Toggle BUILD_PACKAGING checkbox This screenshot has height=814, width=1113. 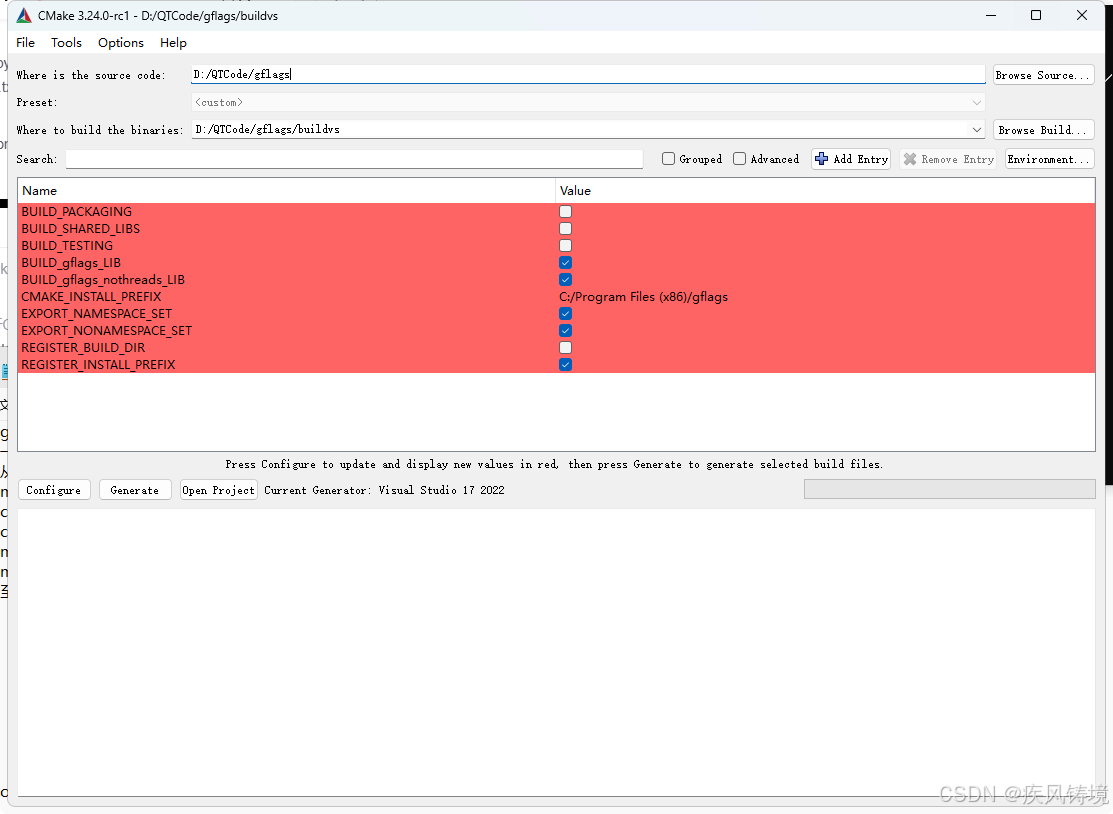pos(566,211)
